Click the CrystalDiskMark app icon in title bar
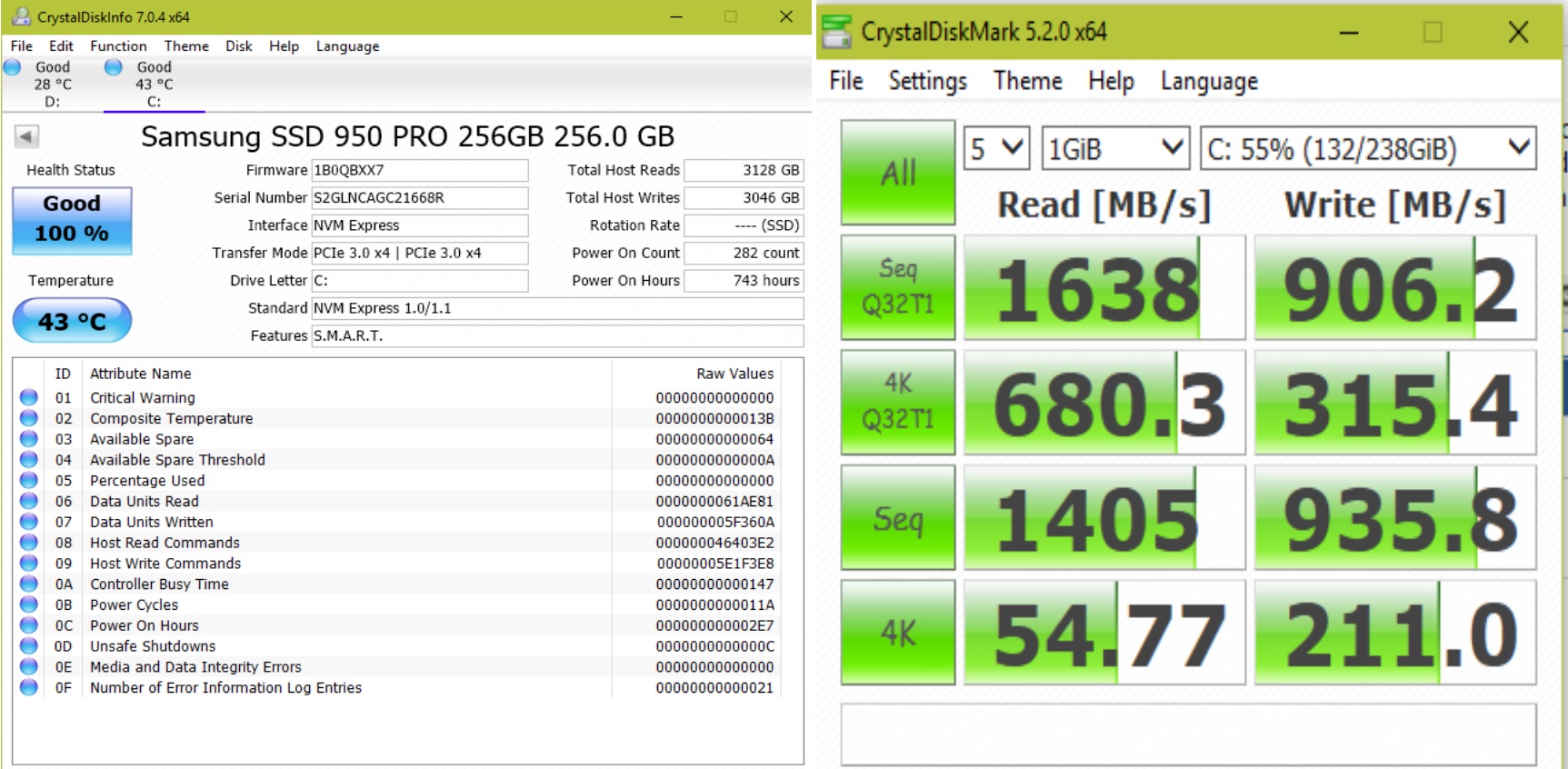Image resolution: width=1568 pixels, height=769 pixels. click(837, 32)
